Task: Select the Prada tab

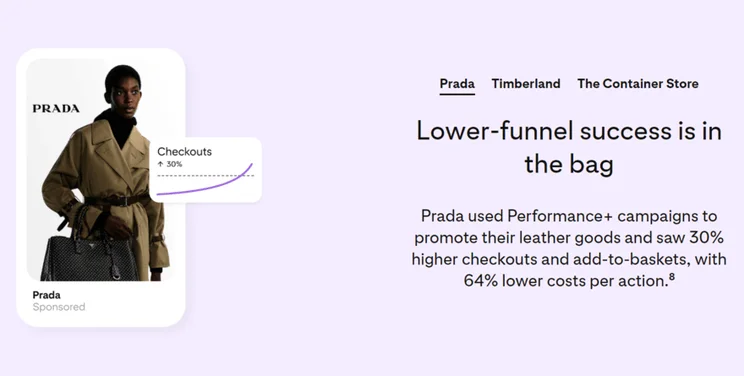Action: [457, 84]
